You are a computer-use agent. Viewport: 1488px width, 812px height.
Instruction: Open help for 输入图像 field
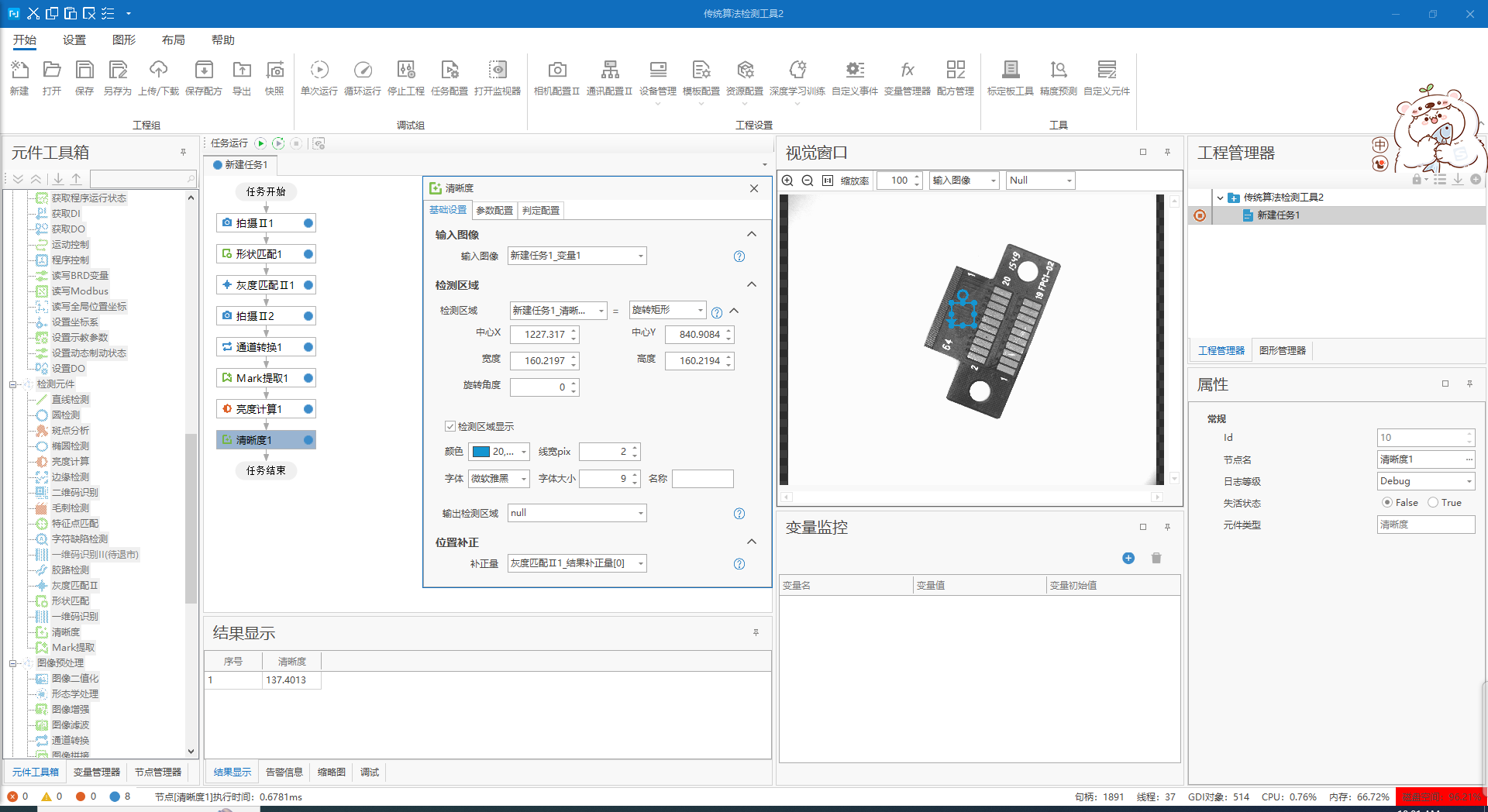click(x=739, y=256)
